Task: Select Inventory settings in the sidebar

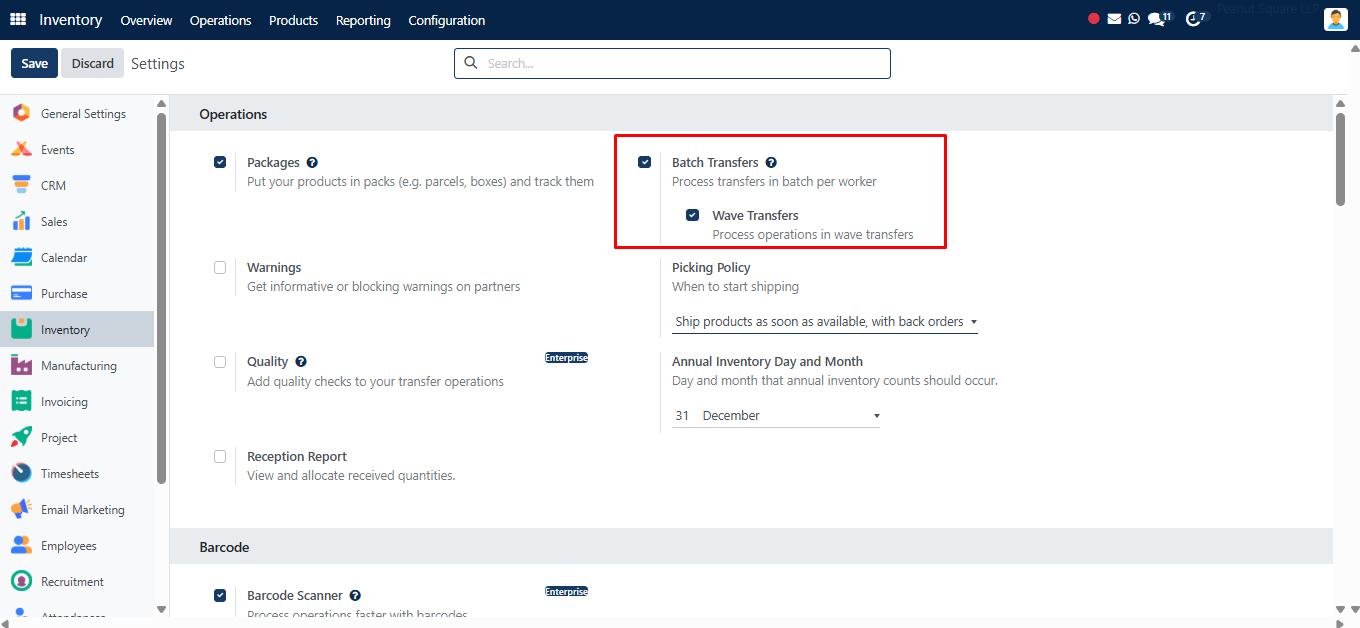Action: [77, 330]
